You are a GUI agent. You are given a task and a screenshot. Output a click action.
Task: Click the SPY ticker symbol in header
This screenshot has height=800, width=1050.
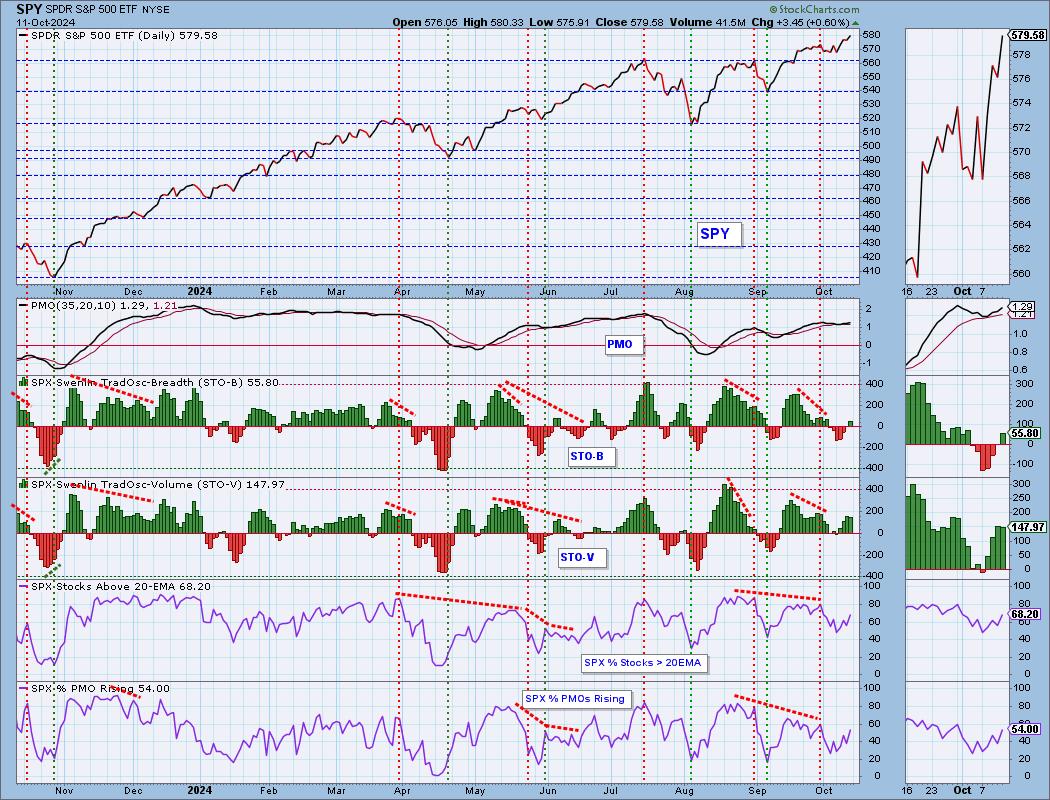coord(28,9)
